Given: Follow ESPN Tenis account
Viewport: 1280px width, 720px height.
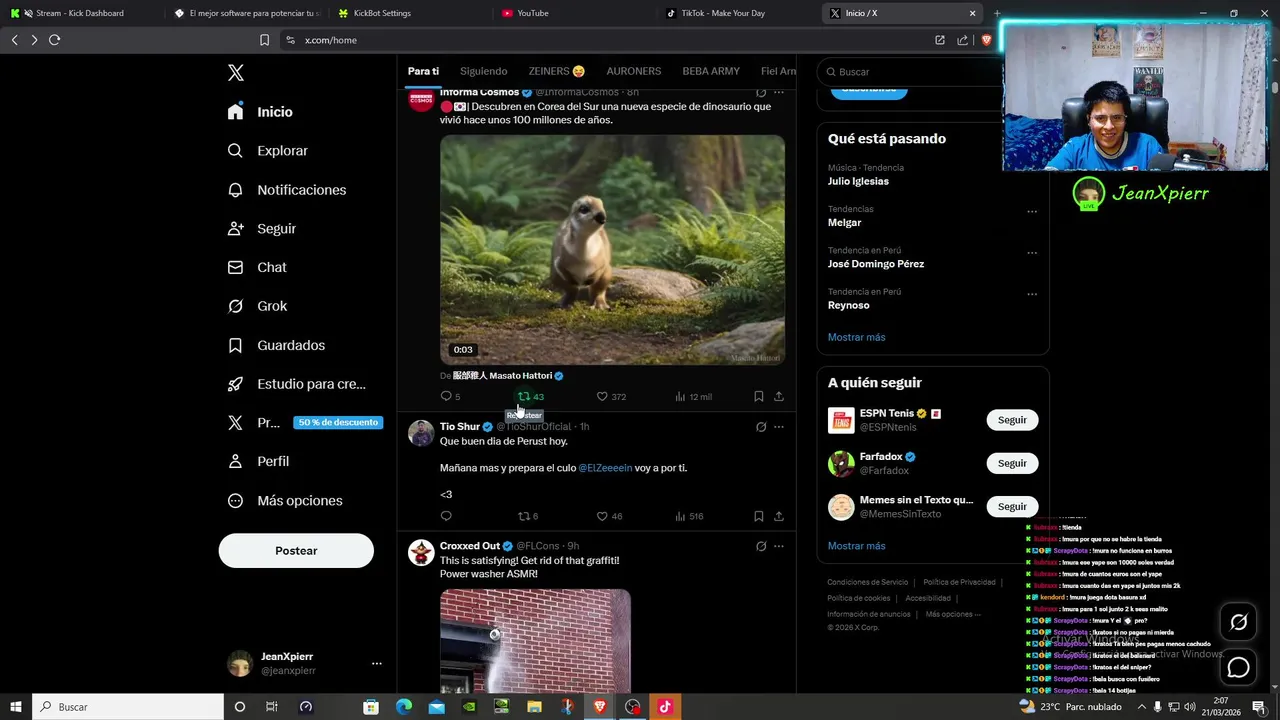Looking at the screenshot, I should point(1012,420).
